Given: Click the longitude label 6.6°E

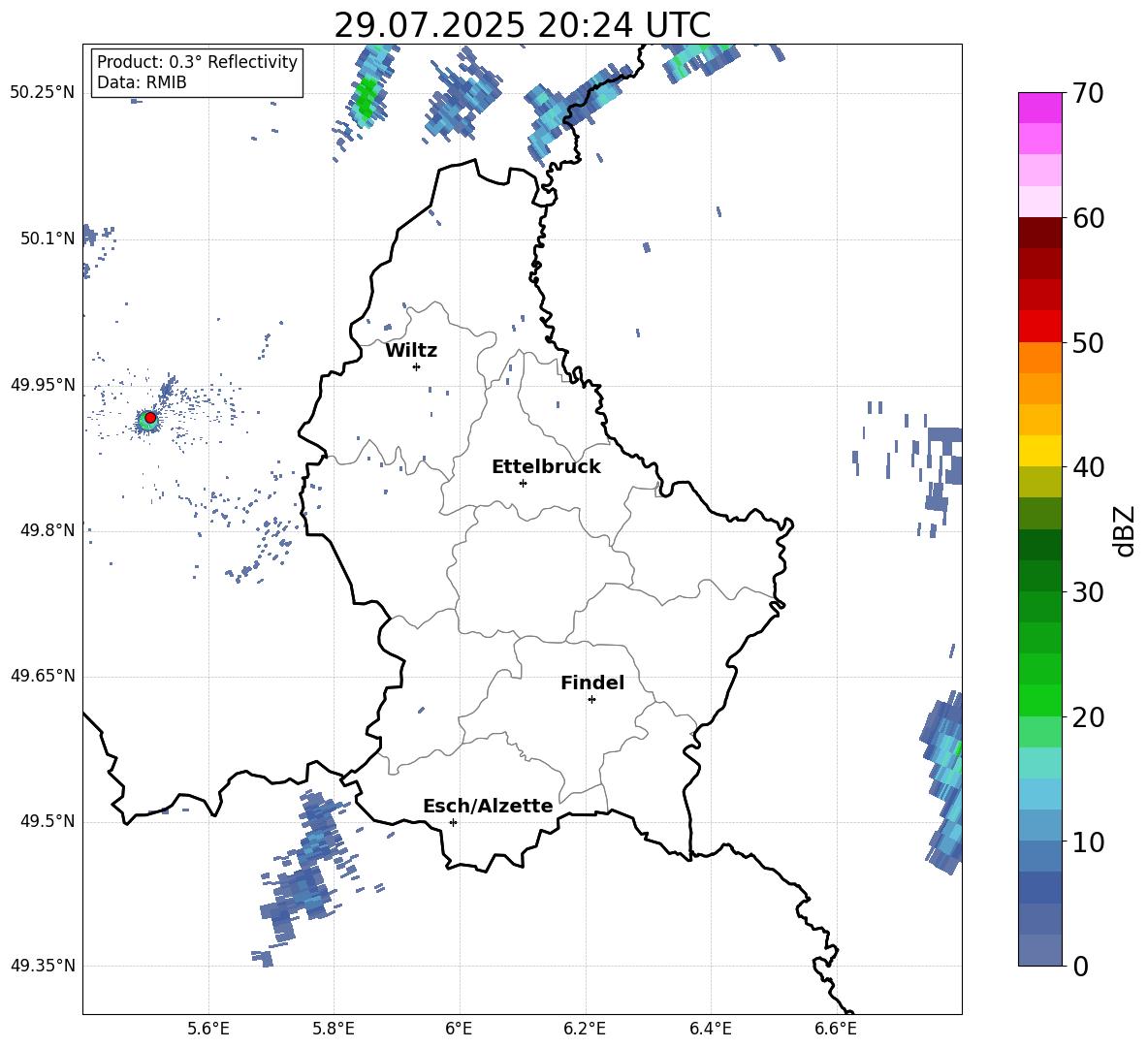Looking at the screenshot, I should pyautogui.click(x=836, y=1029).
